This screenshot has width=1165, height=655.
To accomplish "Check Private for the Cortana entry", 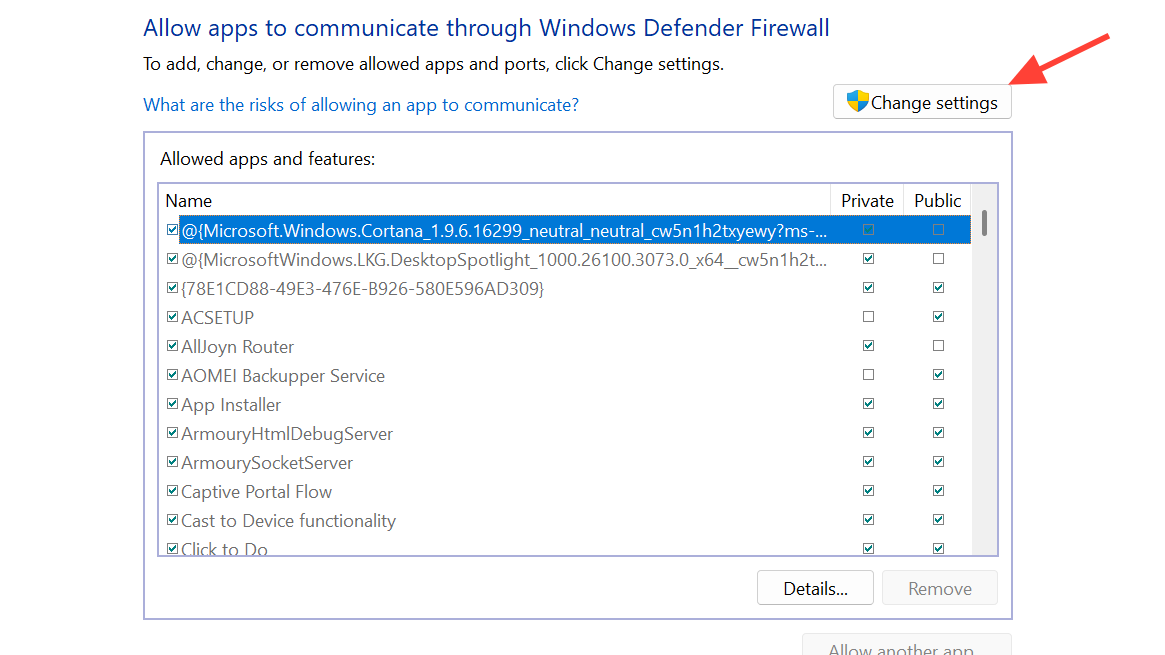I will [x=868, y=230].
